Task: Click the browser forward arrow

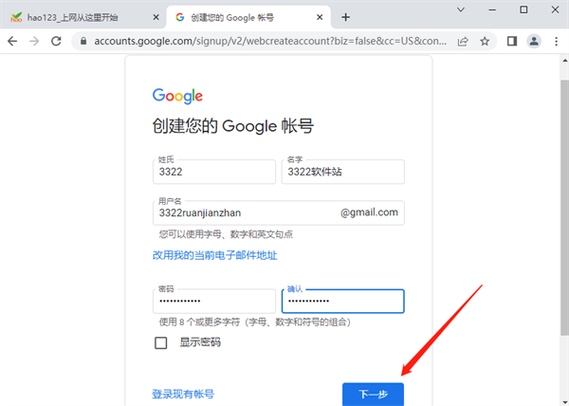Action: [34, 41]
